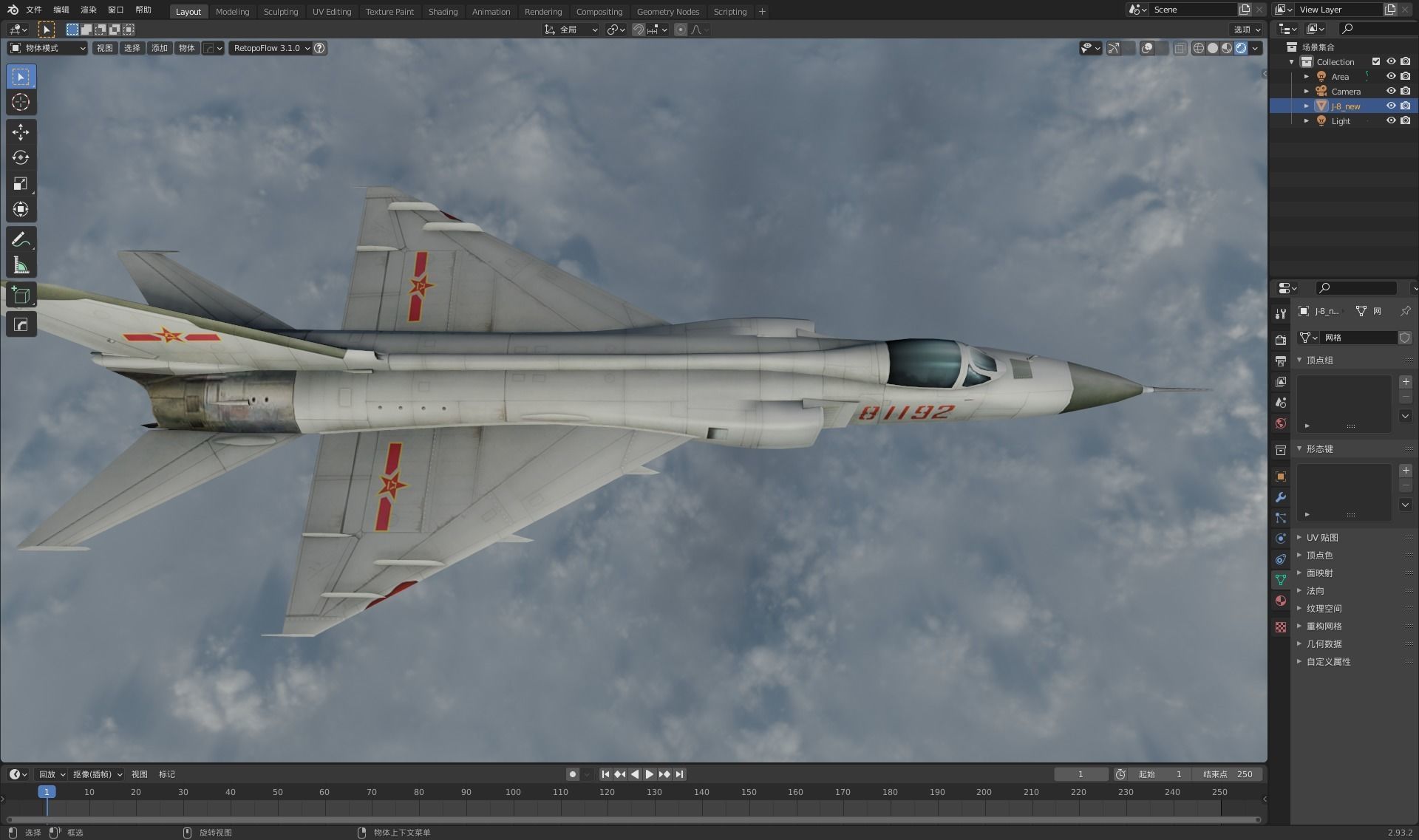This screenshot has width=1419, height=840.
Task: Click the RetopoFlow help question icon
Action: [319, 48]
